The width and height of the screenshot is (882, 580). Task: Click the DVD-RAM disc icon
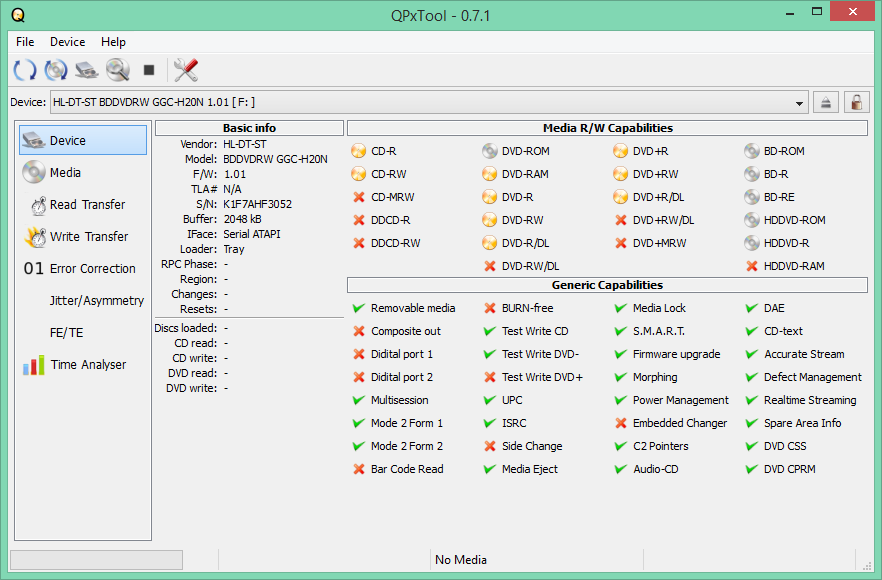point(489,174)
